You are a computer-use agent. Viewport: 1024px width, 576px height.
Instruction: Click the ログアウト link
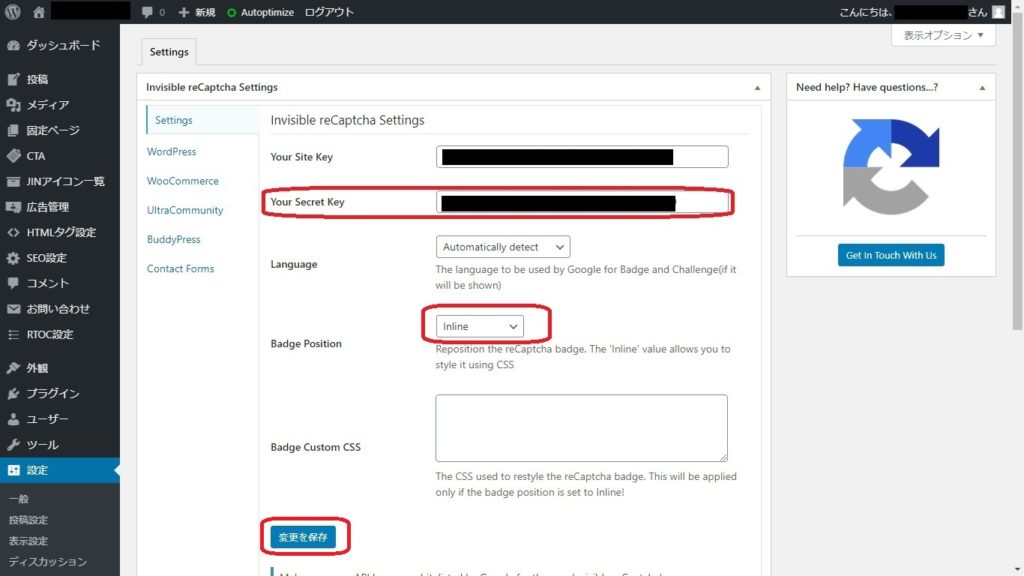329,12
